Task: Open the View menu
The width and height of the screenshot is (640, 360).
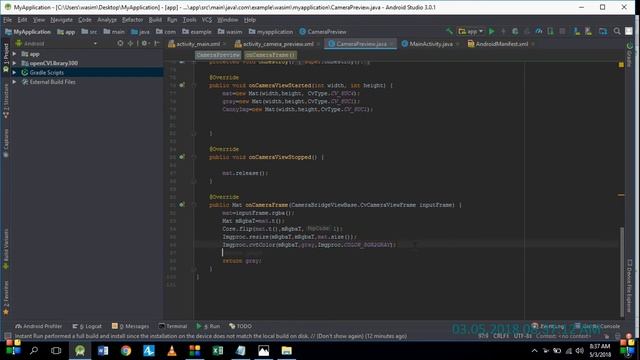Action: pyautogui.click(x=39, y=20)
